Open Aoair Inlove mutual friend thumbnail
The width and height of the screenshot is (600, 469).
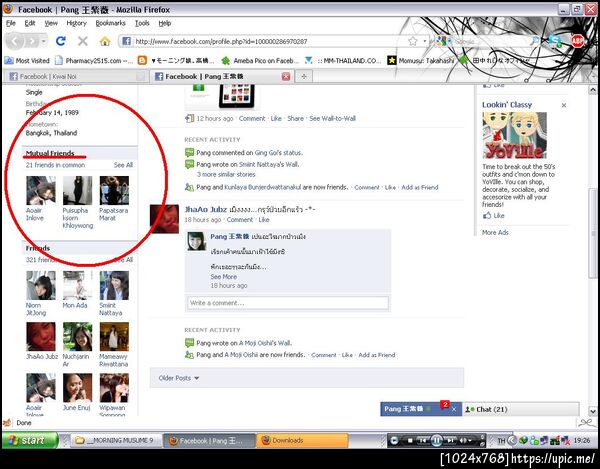(41, 191)
